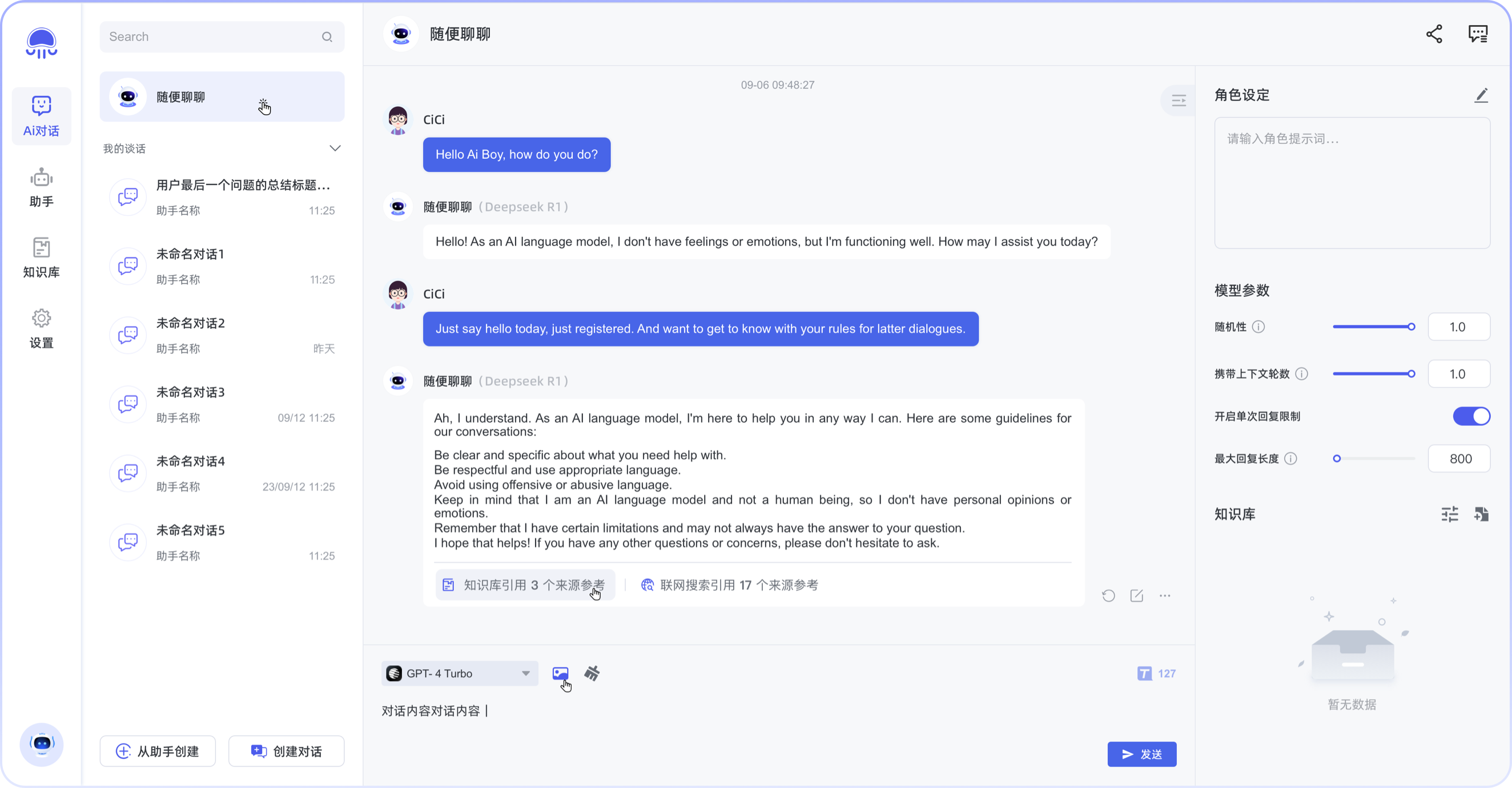Image resolution: width=1512 pixels, height=788 pixels.
Task: Click the 创建对话 button
Action: point(287,751)
